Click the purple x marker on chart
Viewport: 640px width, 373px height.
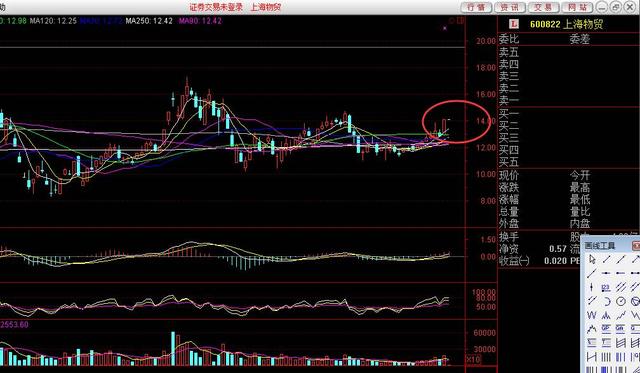click(445, 28)
